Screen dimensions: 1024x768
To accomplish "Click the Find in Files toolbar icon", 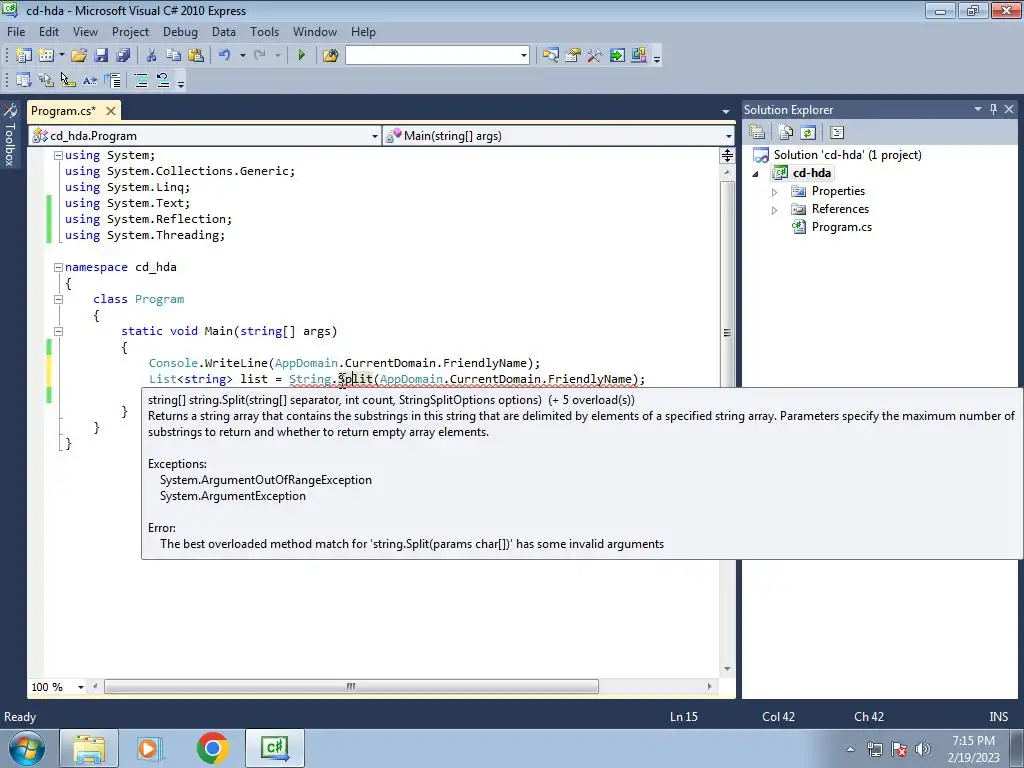I will coord(330,56).
